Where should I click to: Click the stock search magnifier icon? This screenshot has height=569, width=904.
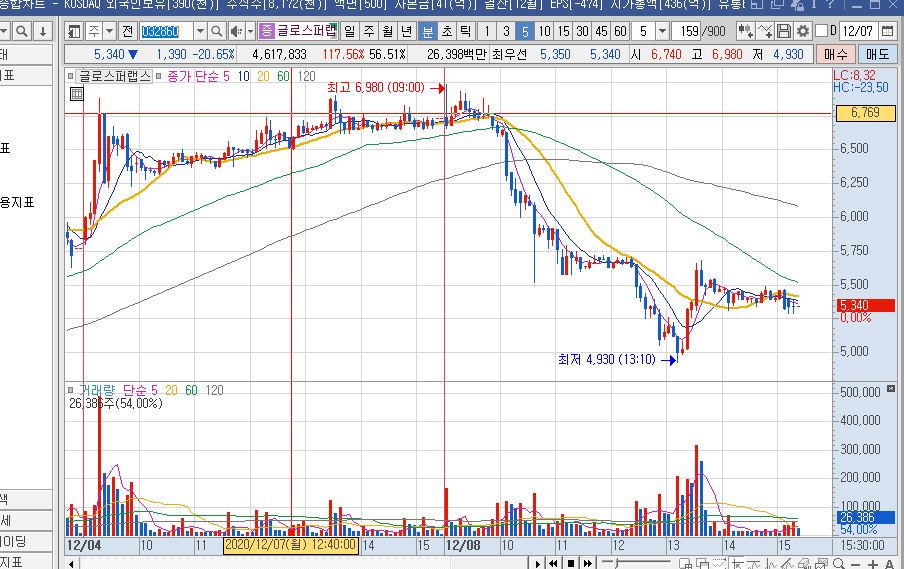pyautogui.click(x=216, y=31)
